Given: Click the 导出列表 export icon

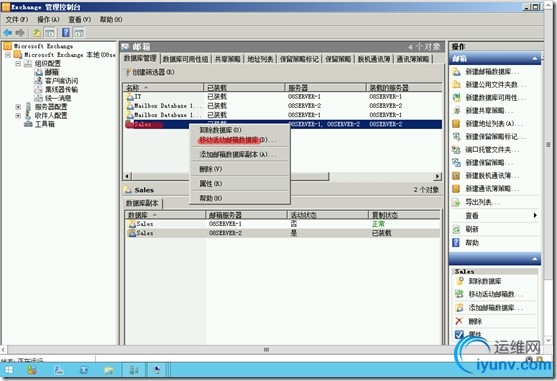Looking at the screenshot, I should tap(456, 202).
